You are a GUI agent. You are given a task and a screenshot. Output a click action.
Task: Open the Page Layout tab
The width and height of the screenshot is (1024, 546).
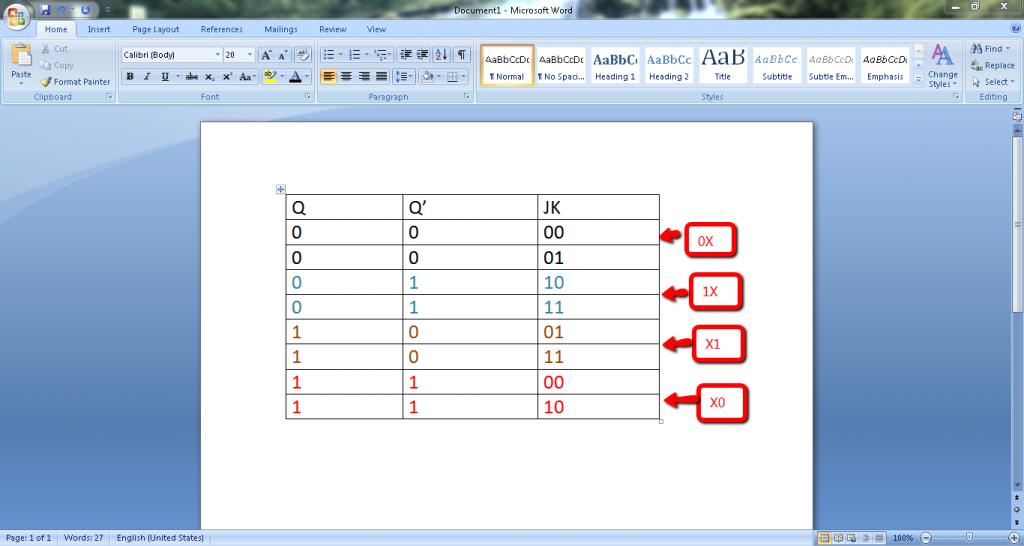click(155, 29)
